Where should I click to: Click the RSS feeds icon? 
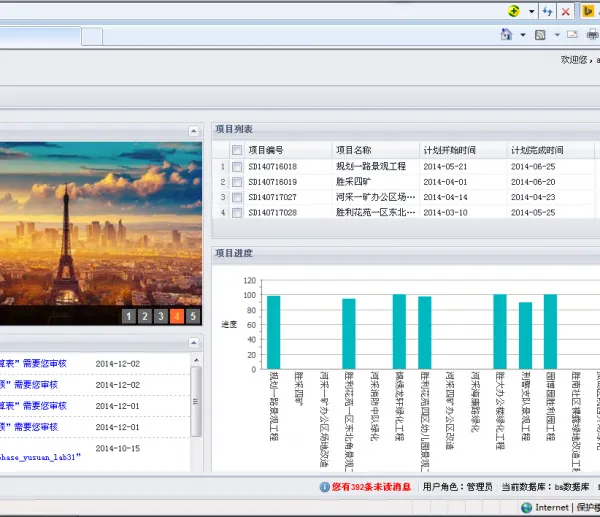pos(540,35)
